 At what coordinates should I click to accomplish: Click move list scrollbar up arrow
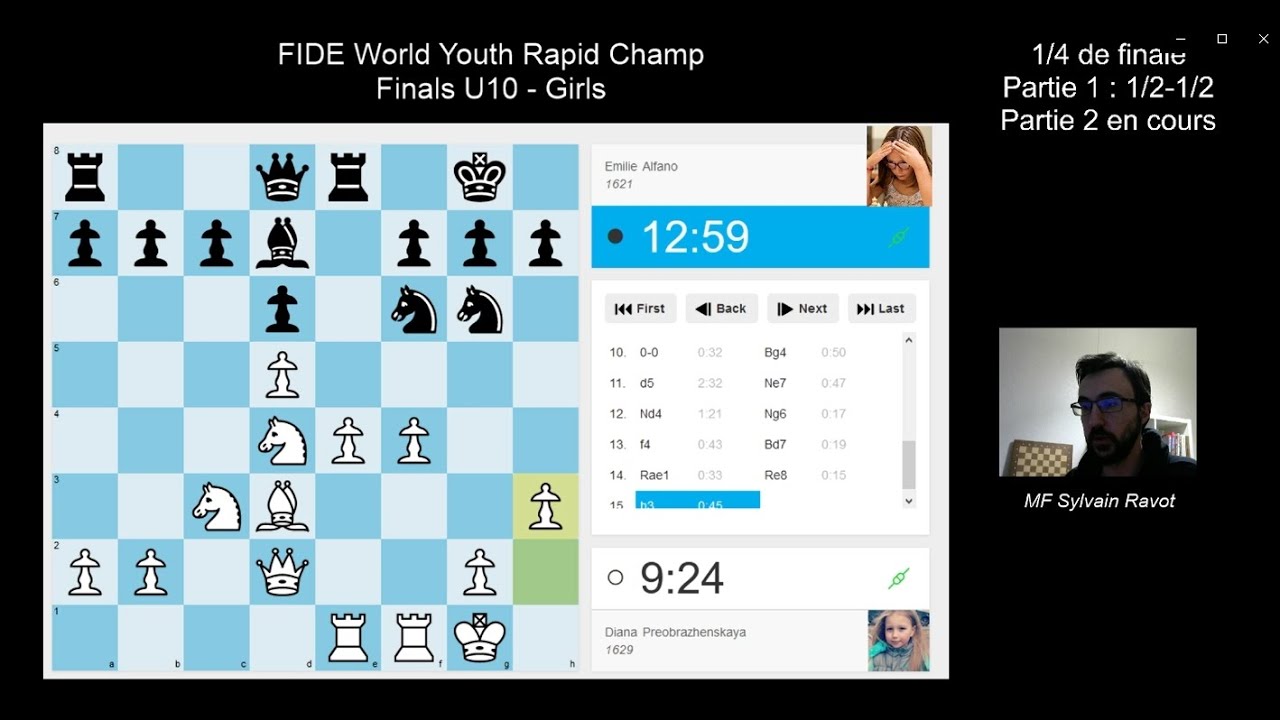click(908, 340)
